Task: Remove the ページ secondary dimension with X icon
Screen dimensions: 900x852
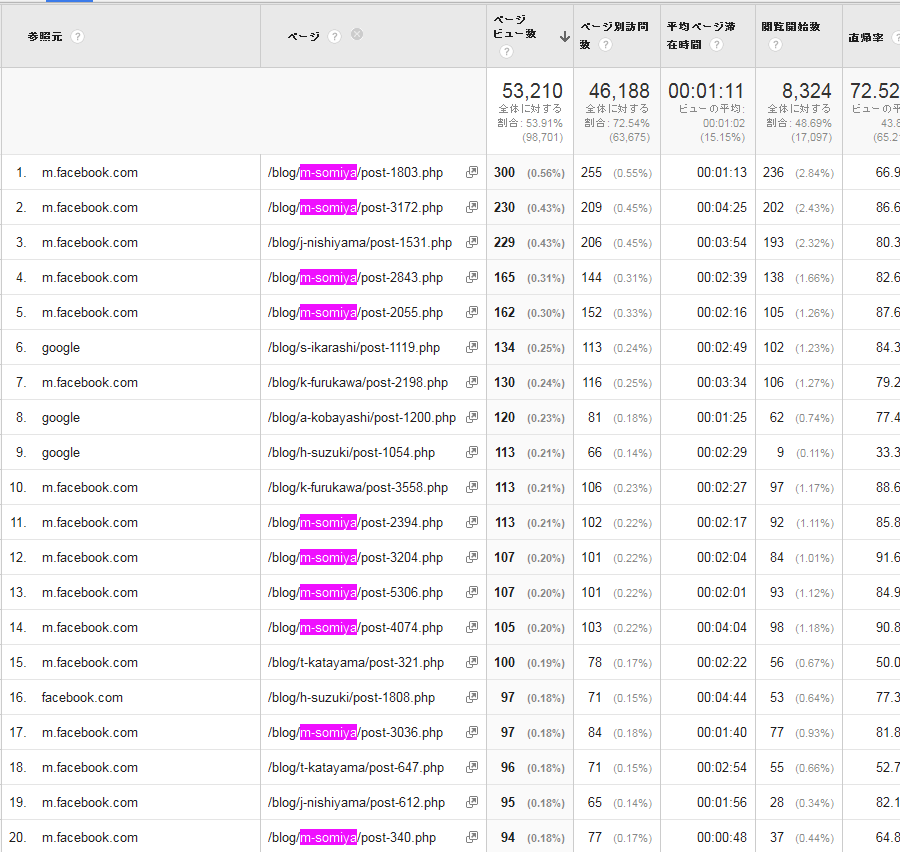Action: tap(357, 35)
